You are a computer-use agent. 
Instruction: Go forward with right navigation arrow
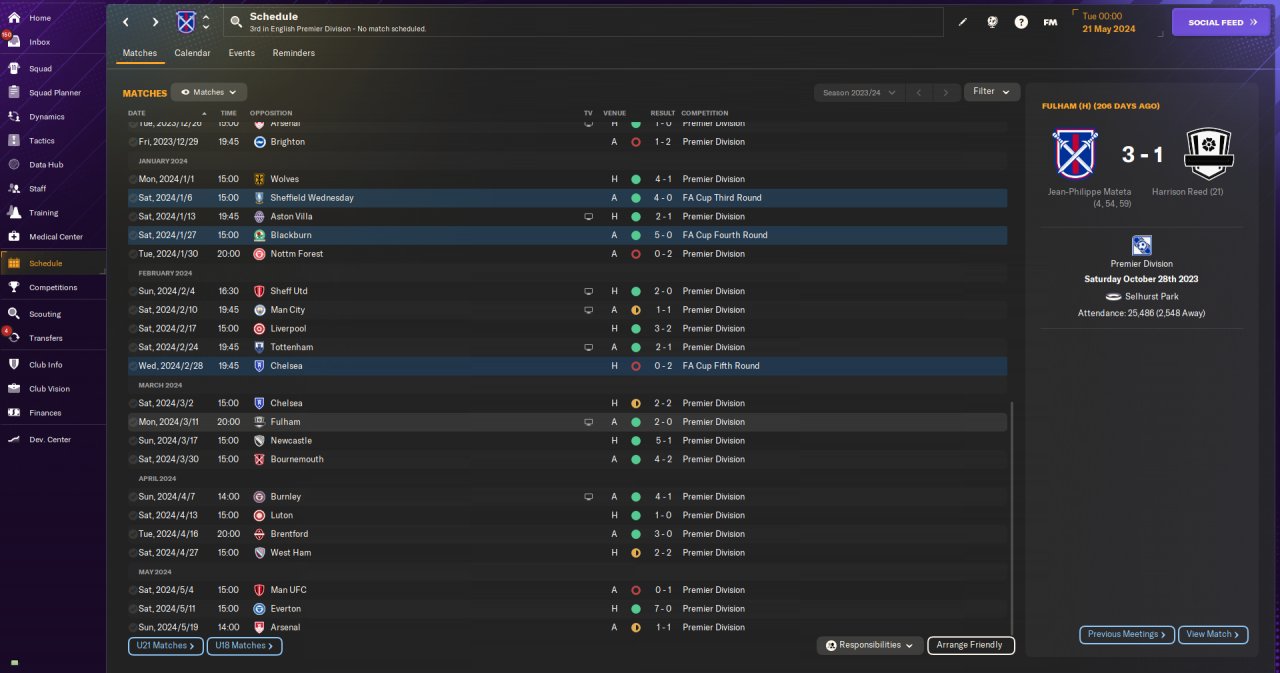[x=155, y=22]
